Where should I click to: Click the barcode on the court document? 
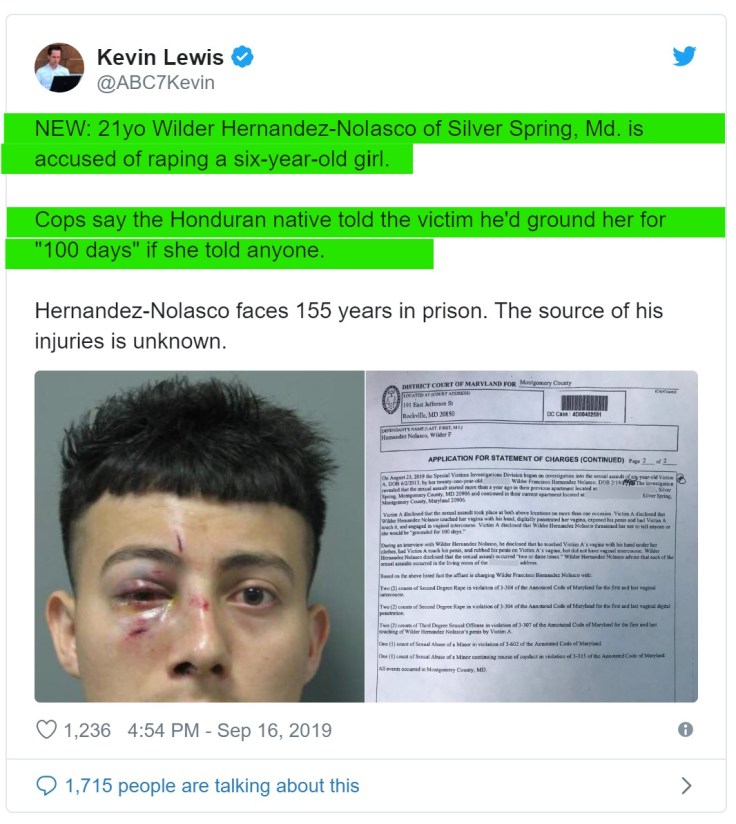tap(584, 404)
